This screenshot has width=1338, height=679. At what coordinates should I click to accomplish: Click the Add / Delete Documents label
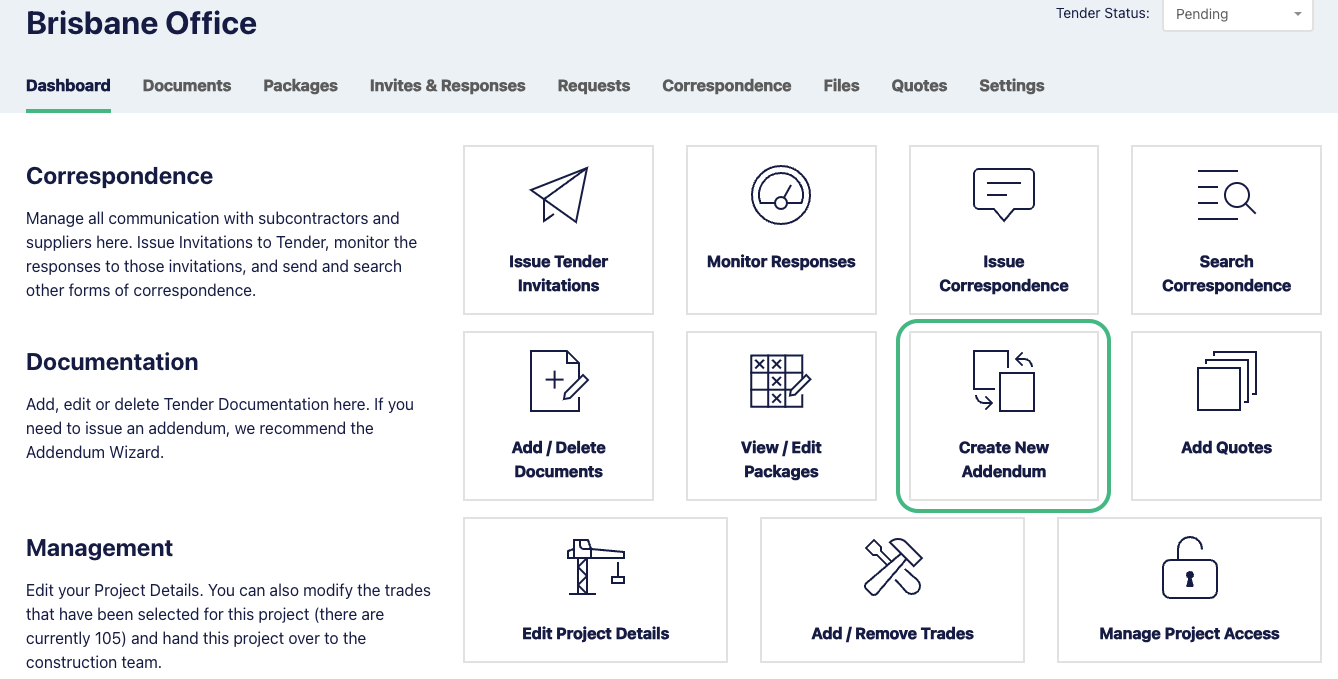click(558, 459)
